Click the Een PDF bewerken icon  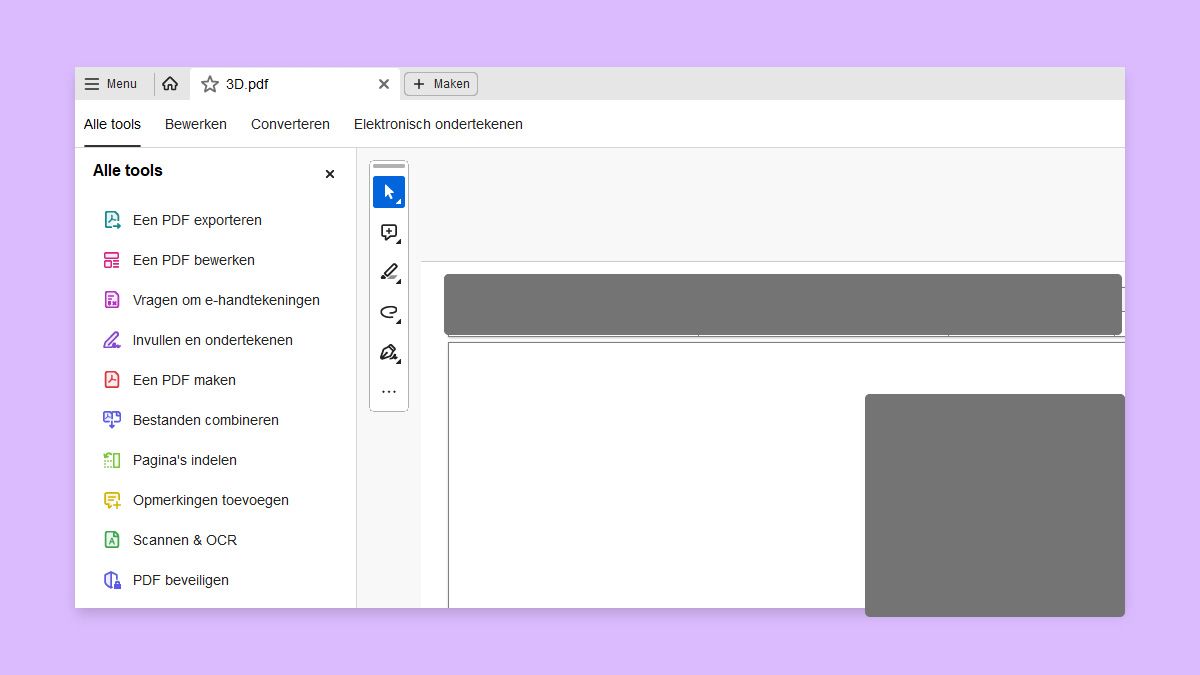112,260
